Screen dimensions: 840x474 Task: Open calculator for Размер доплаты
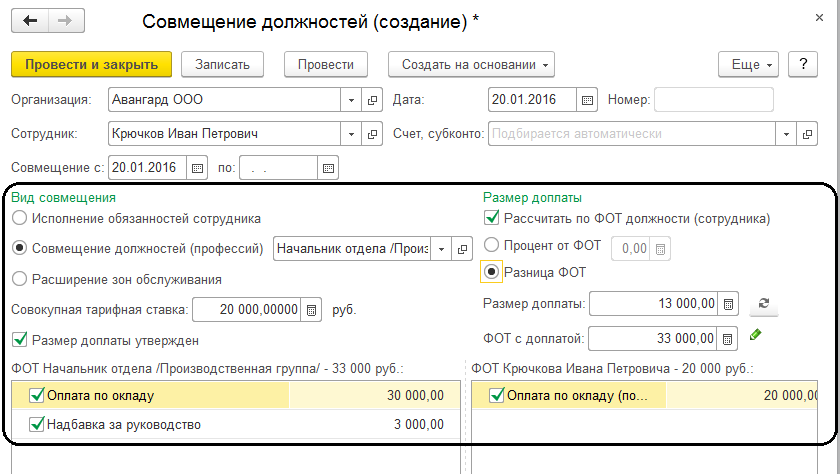(x=728, y=304)
